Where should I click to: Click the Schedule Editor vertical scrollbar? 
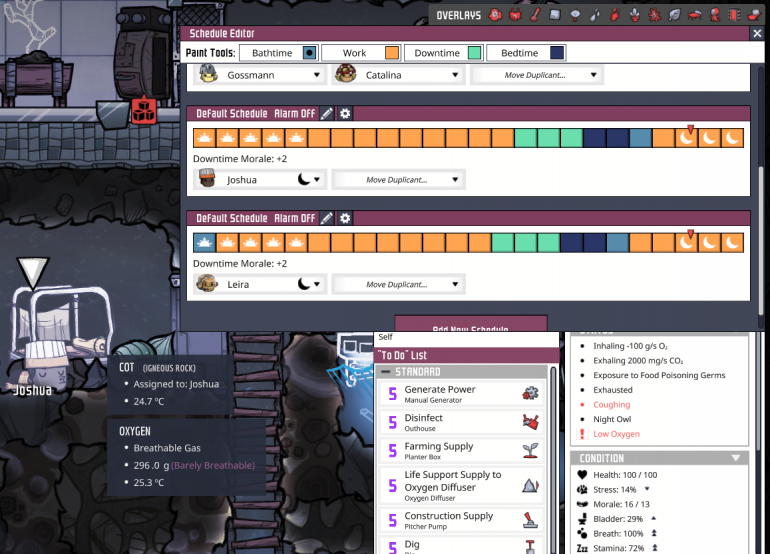tap(761, 241)
